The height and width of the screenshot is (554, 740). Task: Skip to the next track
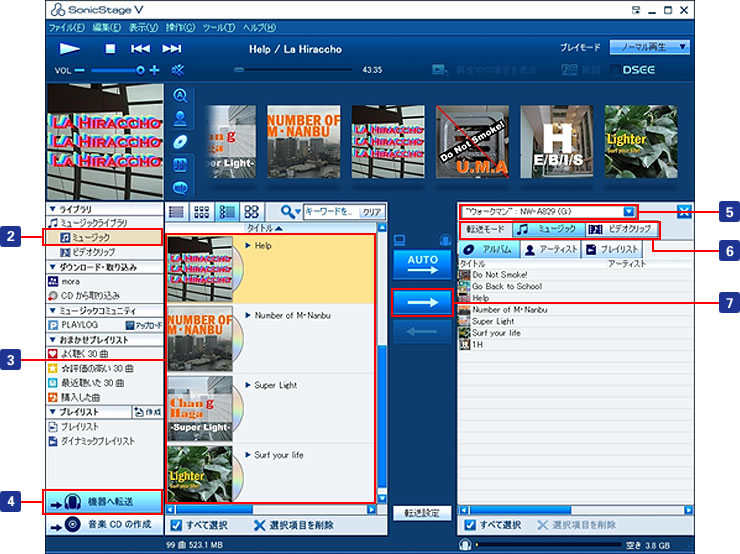pyautogui.click(x=171, y=49)
